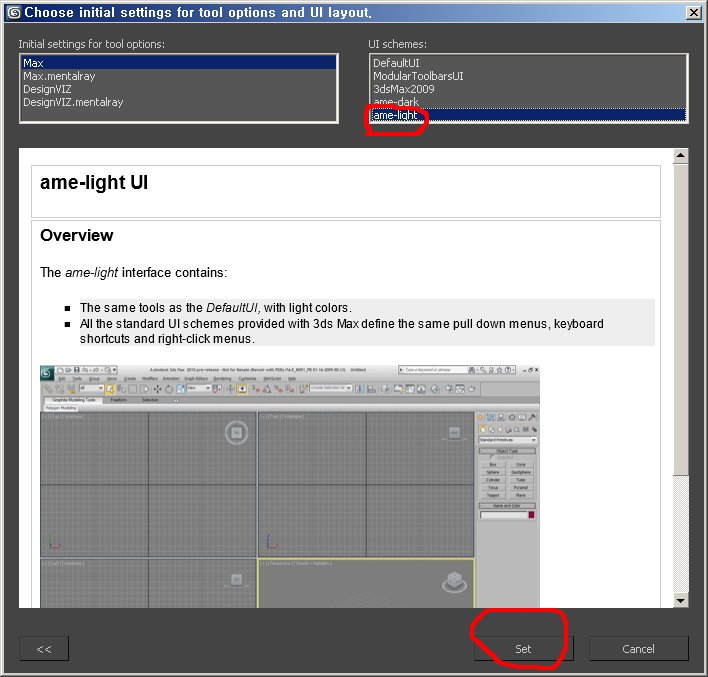Choose the ModularToolbarsUI scheme
The height and width of the screenshot is (677, 708).
click(418, 76)
